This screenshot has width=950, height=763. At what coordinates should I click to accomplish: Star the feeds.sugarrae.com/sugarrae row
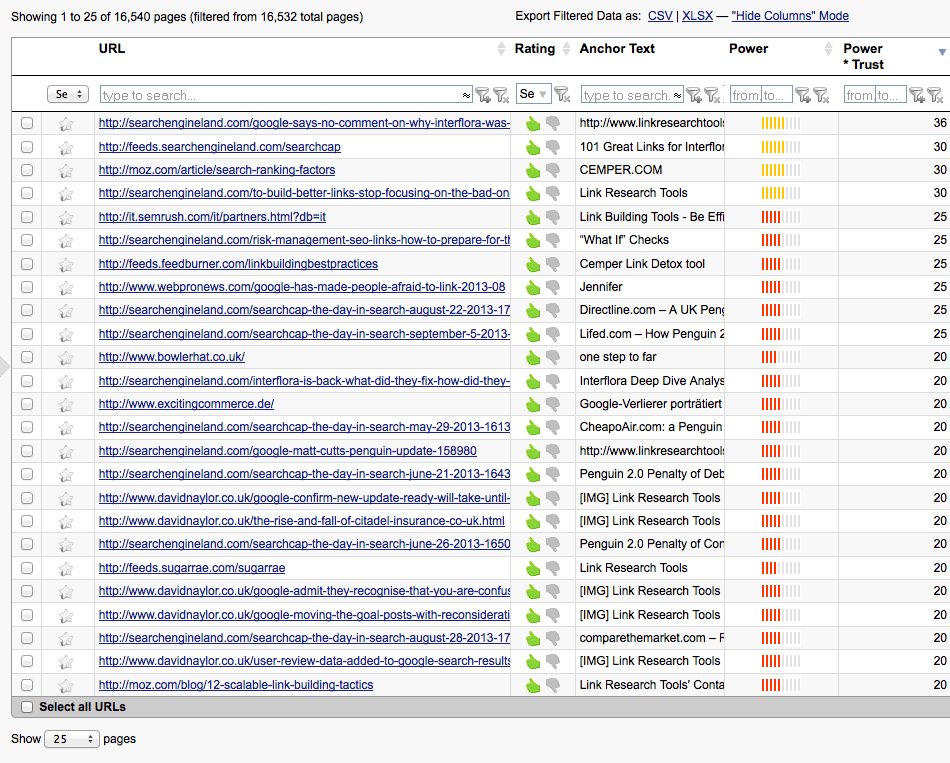tap(65, 568)
